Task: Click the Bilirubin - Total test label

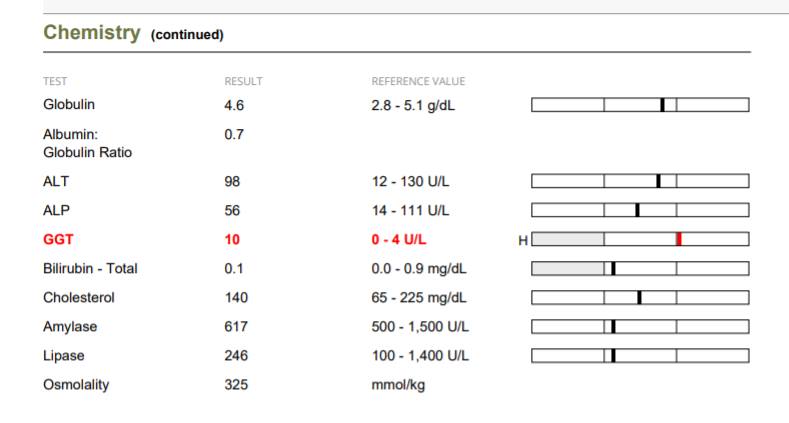Action: click(x=90, y=269)
